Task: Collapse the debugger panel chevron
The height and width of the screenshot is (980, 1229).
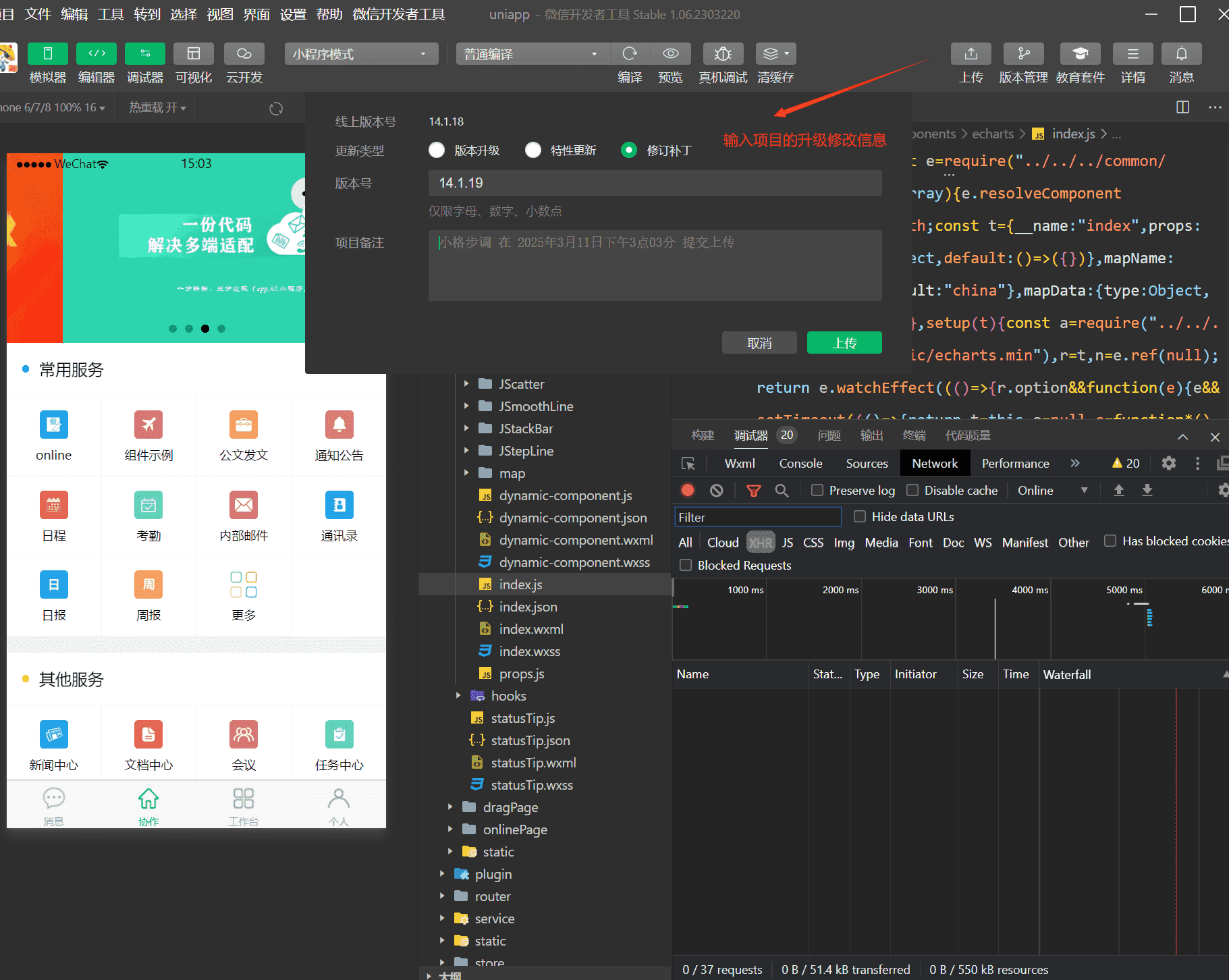Action: 1182,437
